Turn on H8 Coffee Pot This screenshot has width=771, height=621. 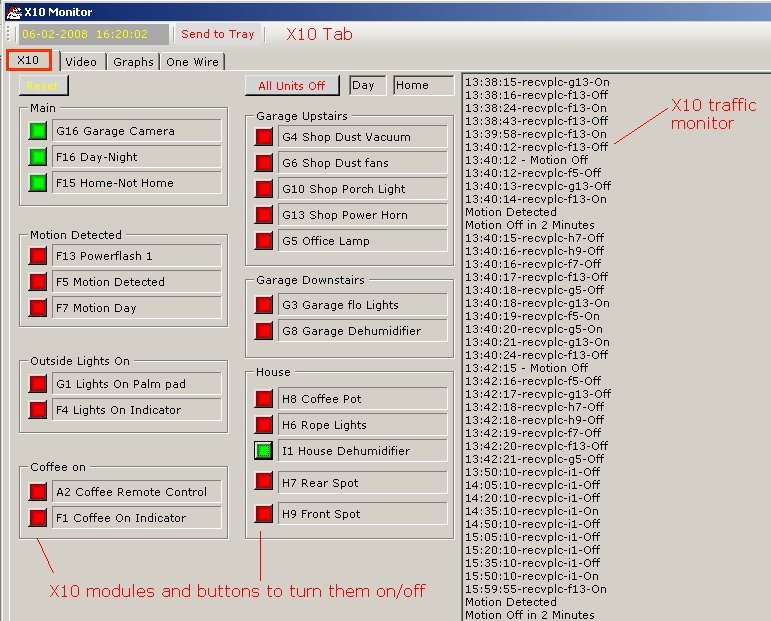click(264, 399)
